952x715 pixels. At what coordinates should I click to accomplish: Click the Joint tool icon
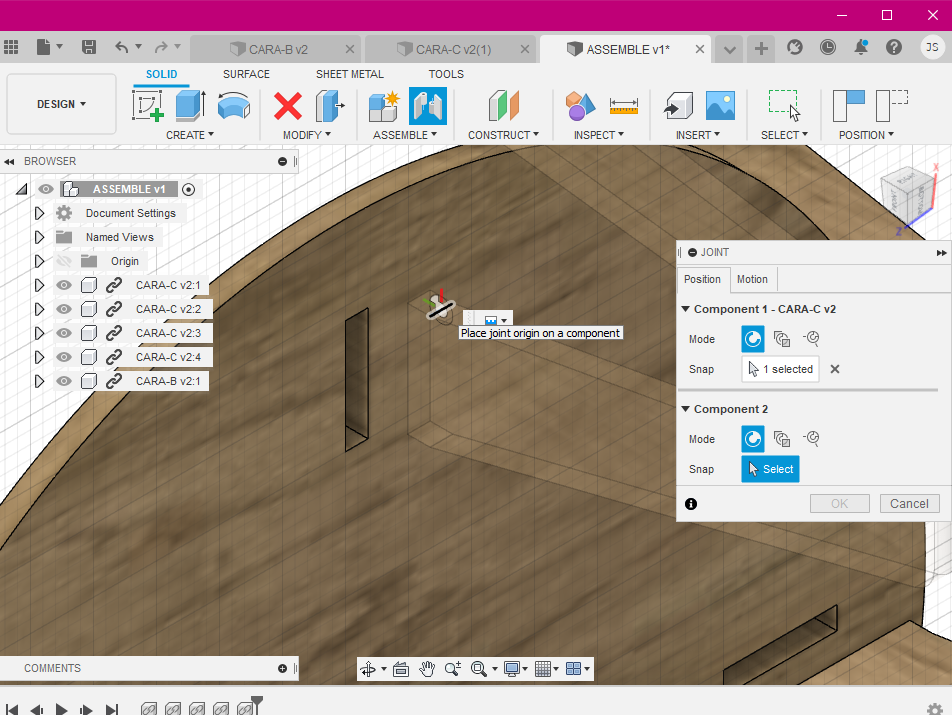(x=427, y=106)
